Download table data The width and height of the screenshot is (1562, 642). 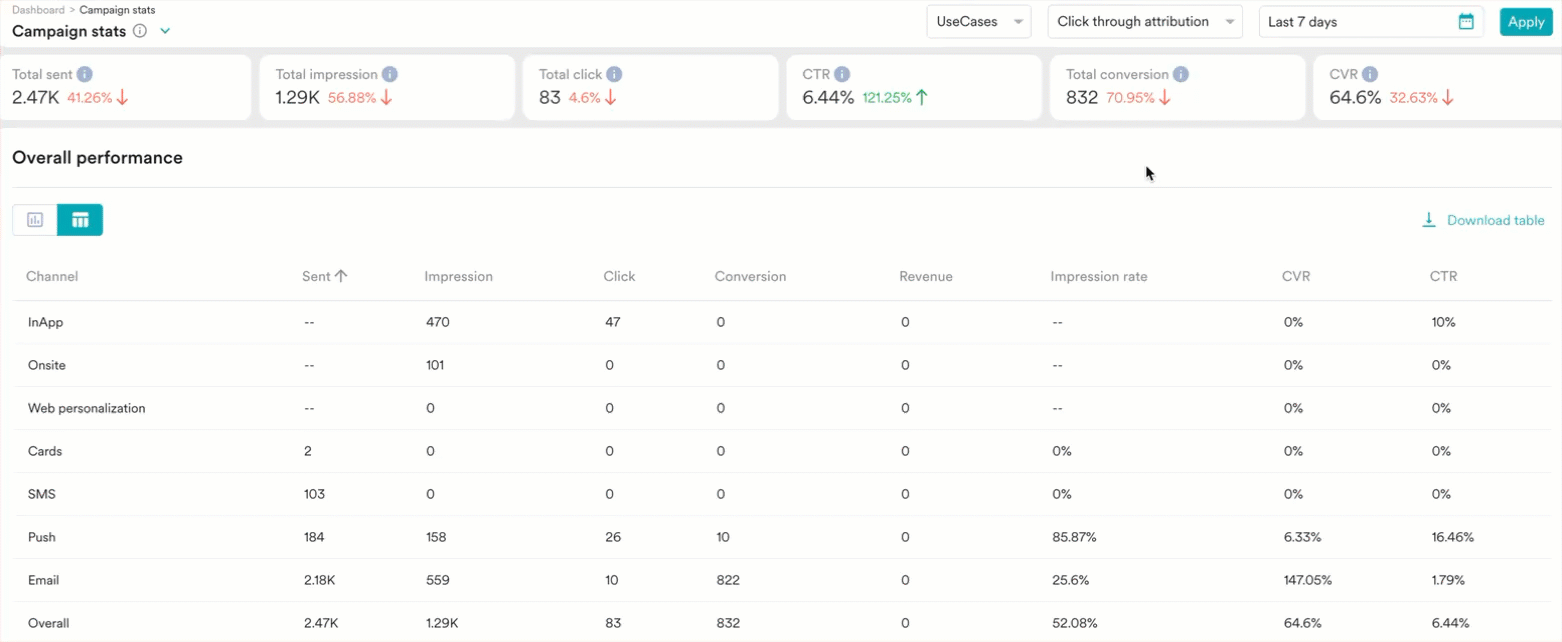tap(1483, 220)
